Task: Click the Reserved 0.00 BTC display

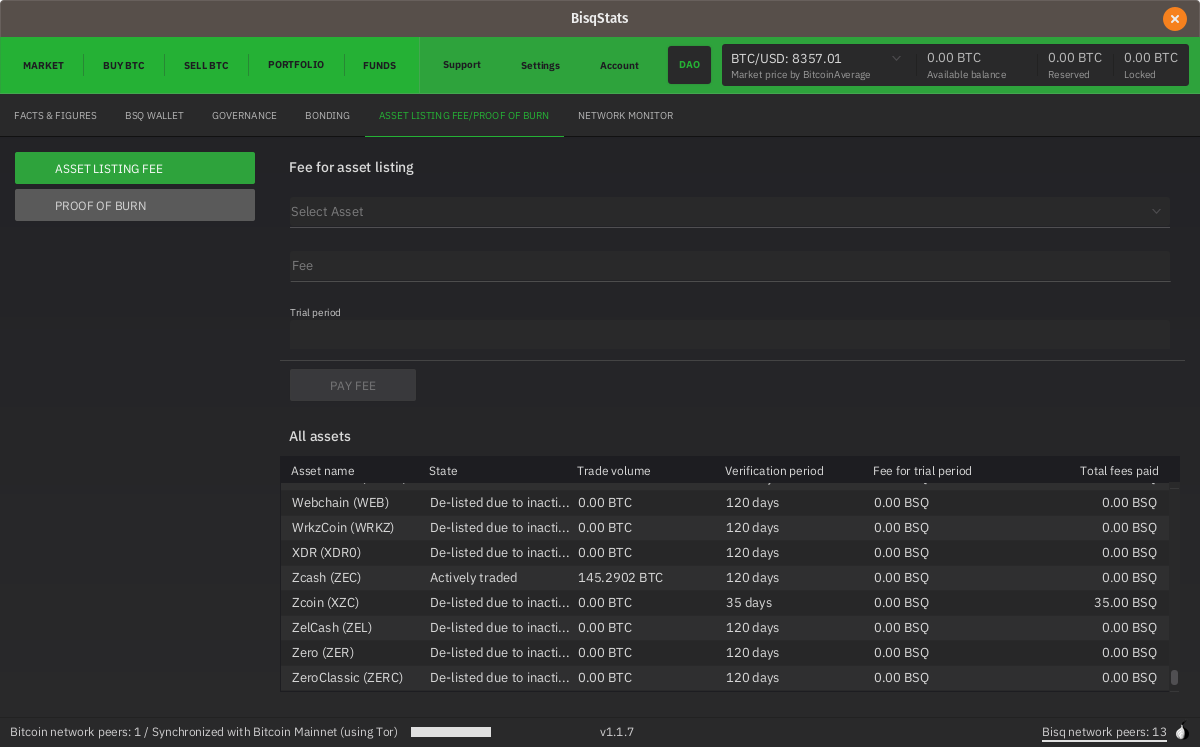Action: click(1075, 65)
